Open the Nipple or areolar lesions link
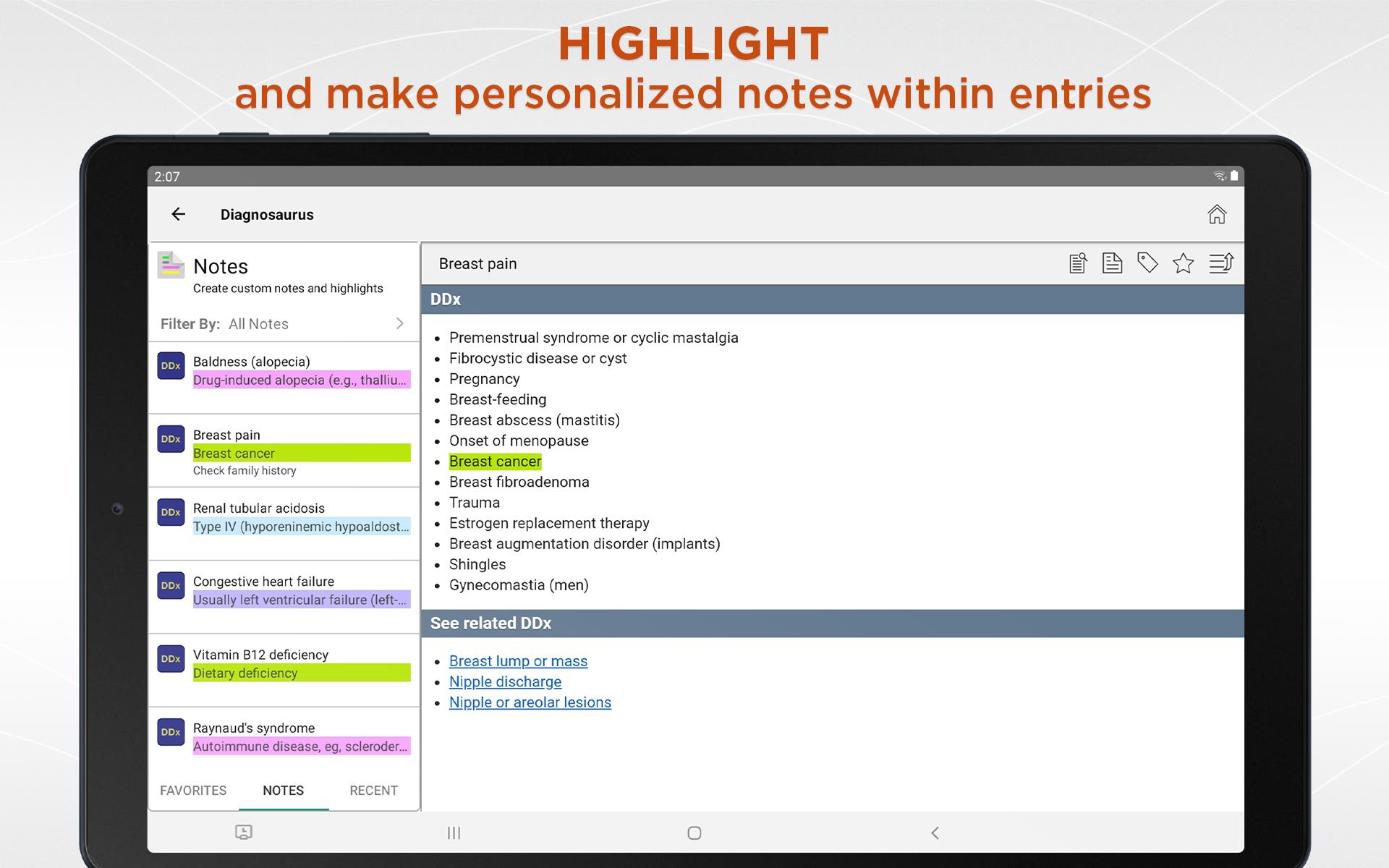 [x=530, y=702]
